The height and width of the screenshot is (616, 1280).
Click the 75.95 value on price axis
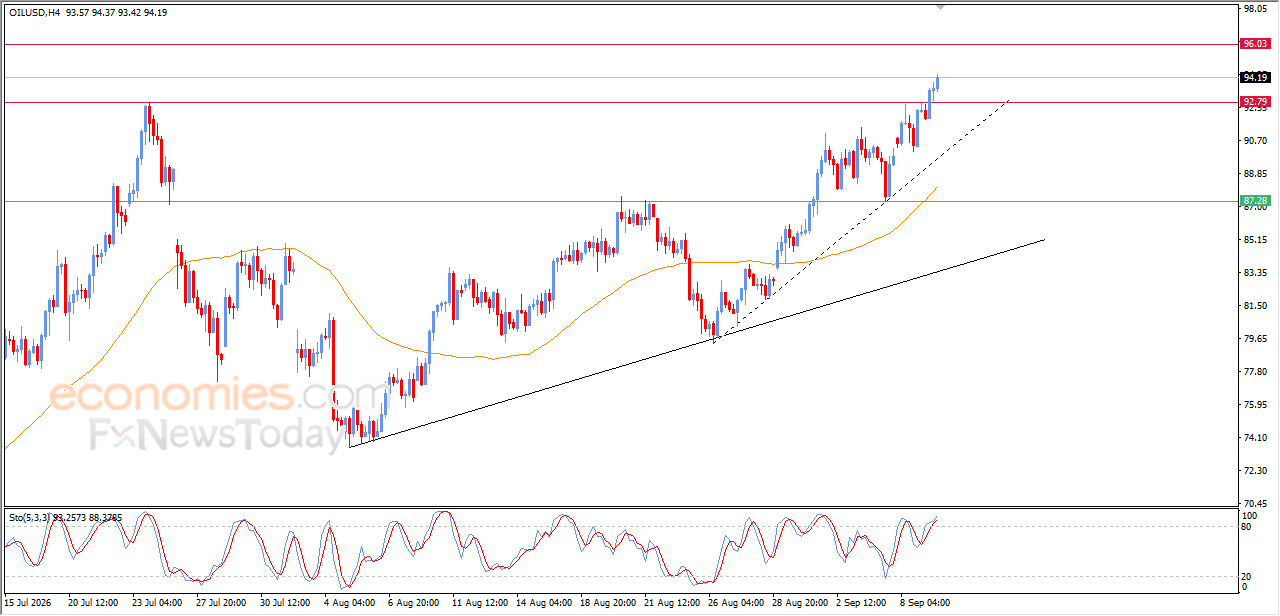pos(1255,405)
